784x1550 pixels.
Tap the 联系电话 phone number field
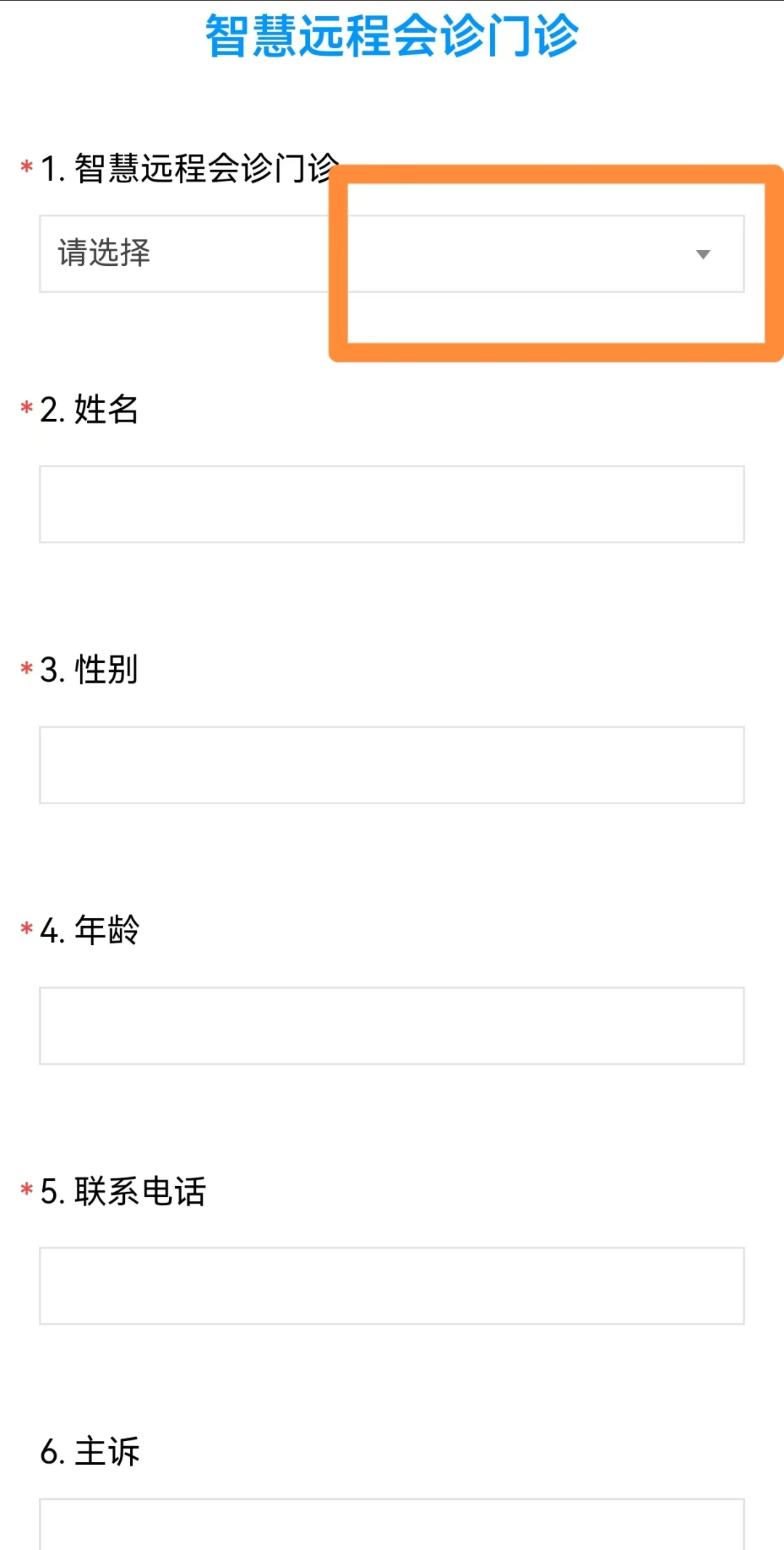coord(392,1286)
